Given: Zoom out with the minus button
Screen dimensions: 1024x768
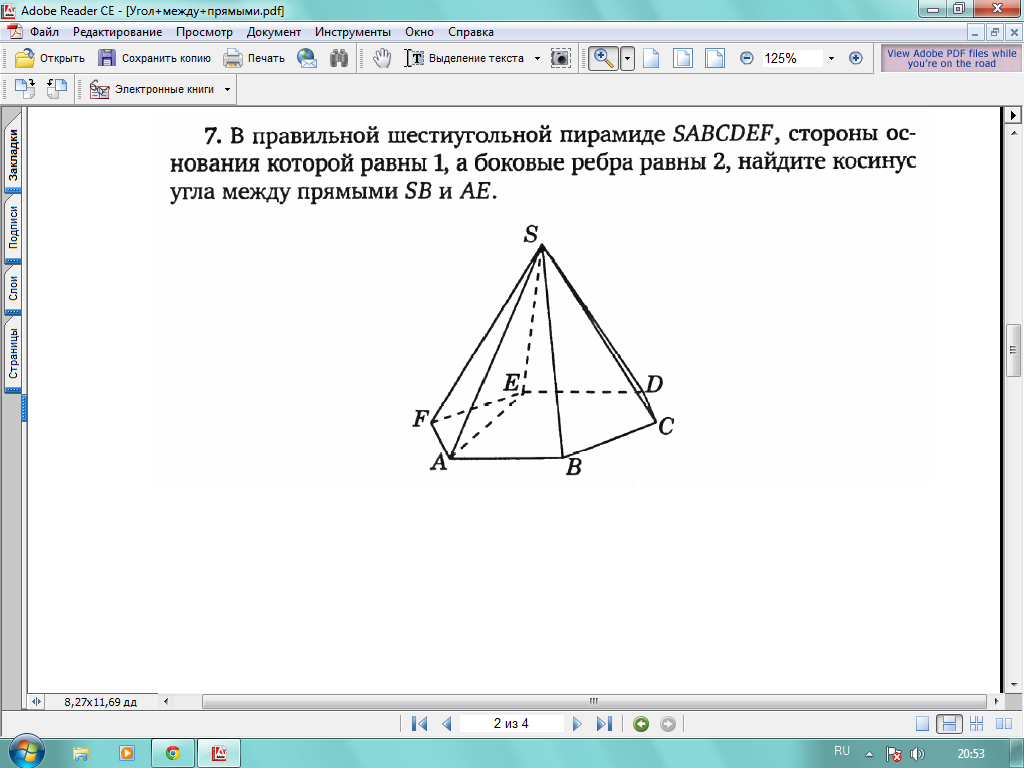Looking at the screenshot, I should pos(747,58).
